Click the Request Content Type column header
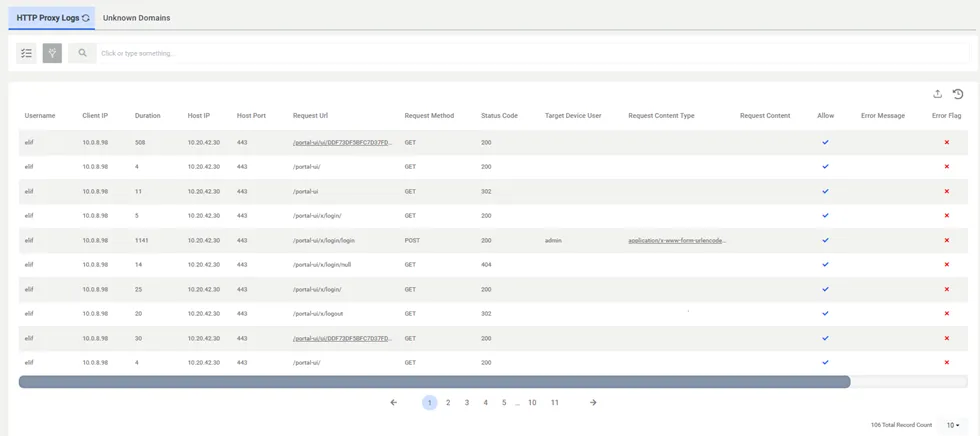980x436 pixels. pyautogui.click(x=661, y=116)
